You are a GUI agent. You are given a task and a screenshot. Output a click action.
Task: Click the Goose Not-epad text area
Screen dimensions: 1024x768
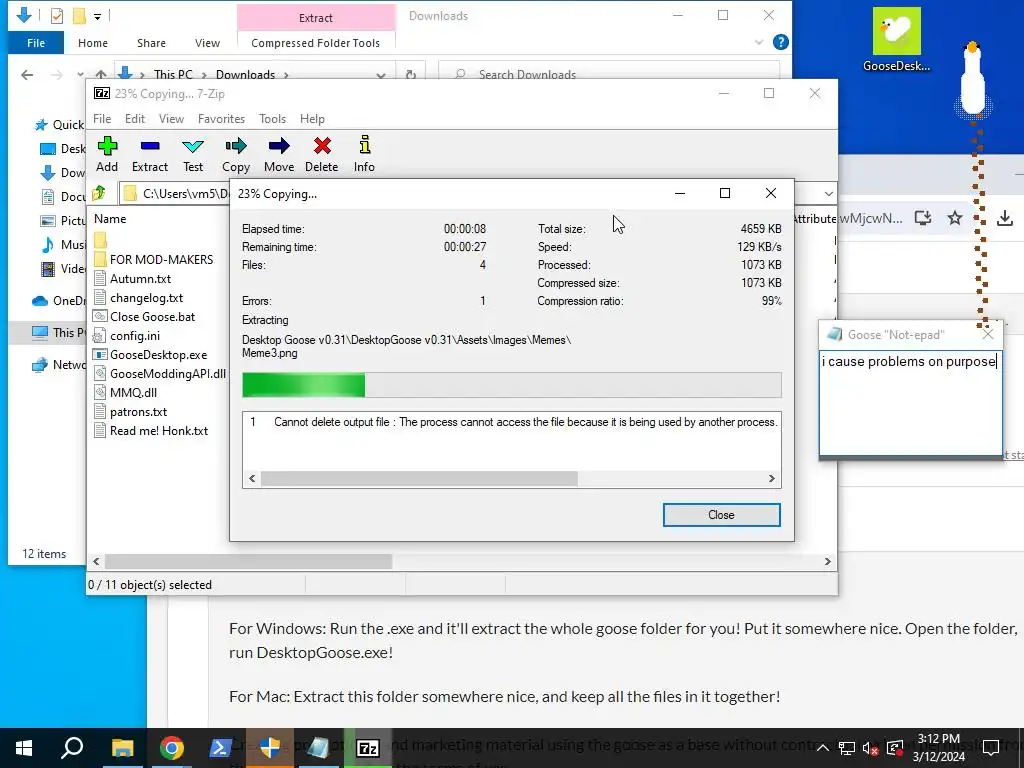[x=910, y=403]
